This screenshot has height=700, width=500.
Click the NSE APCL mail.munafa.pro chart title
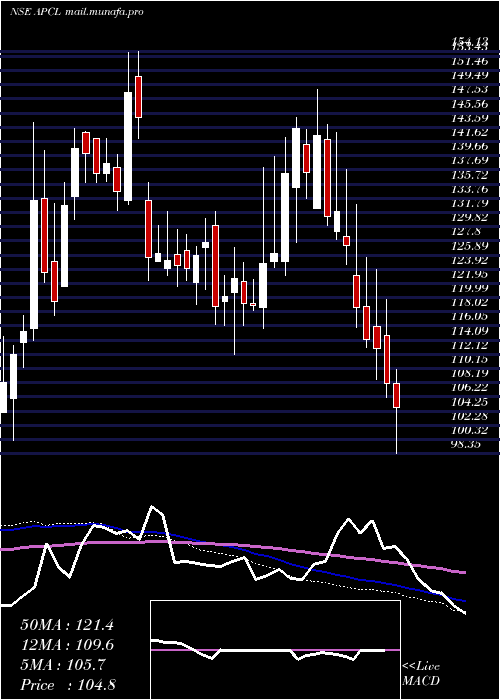pos(77,12)
